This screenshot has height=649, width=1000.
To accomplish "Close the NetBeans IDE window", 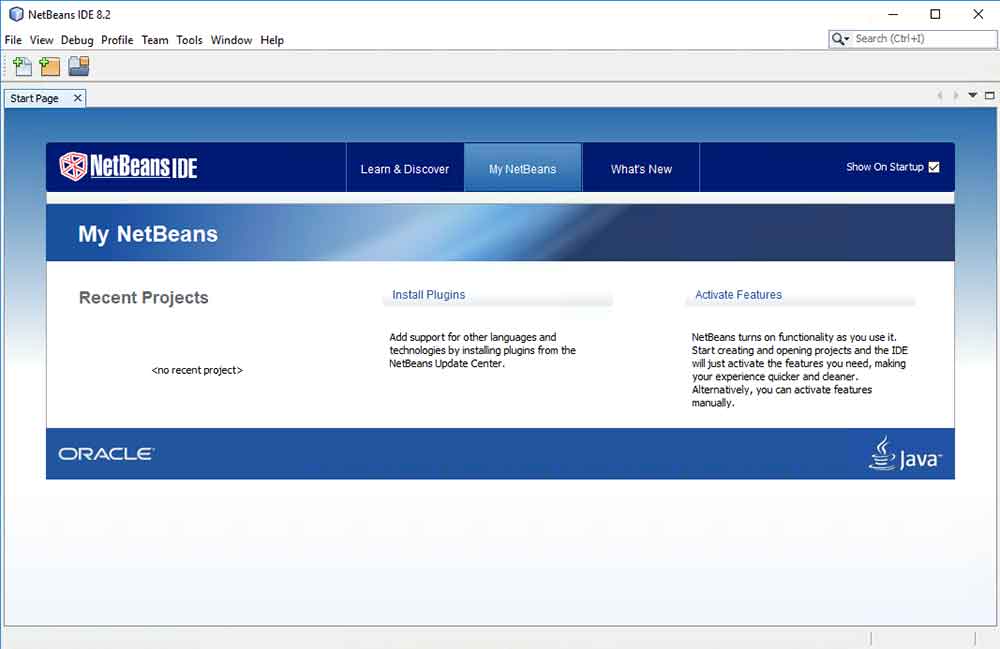I will coord(978,14).
